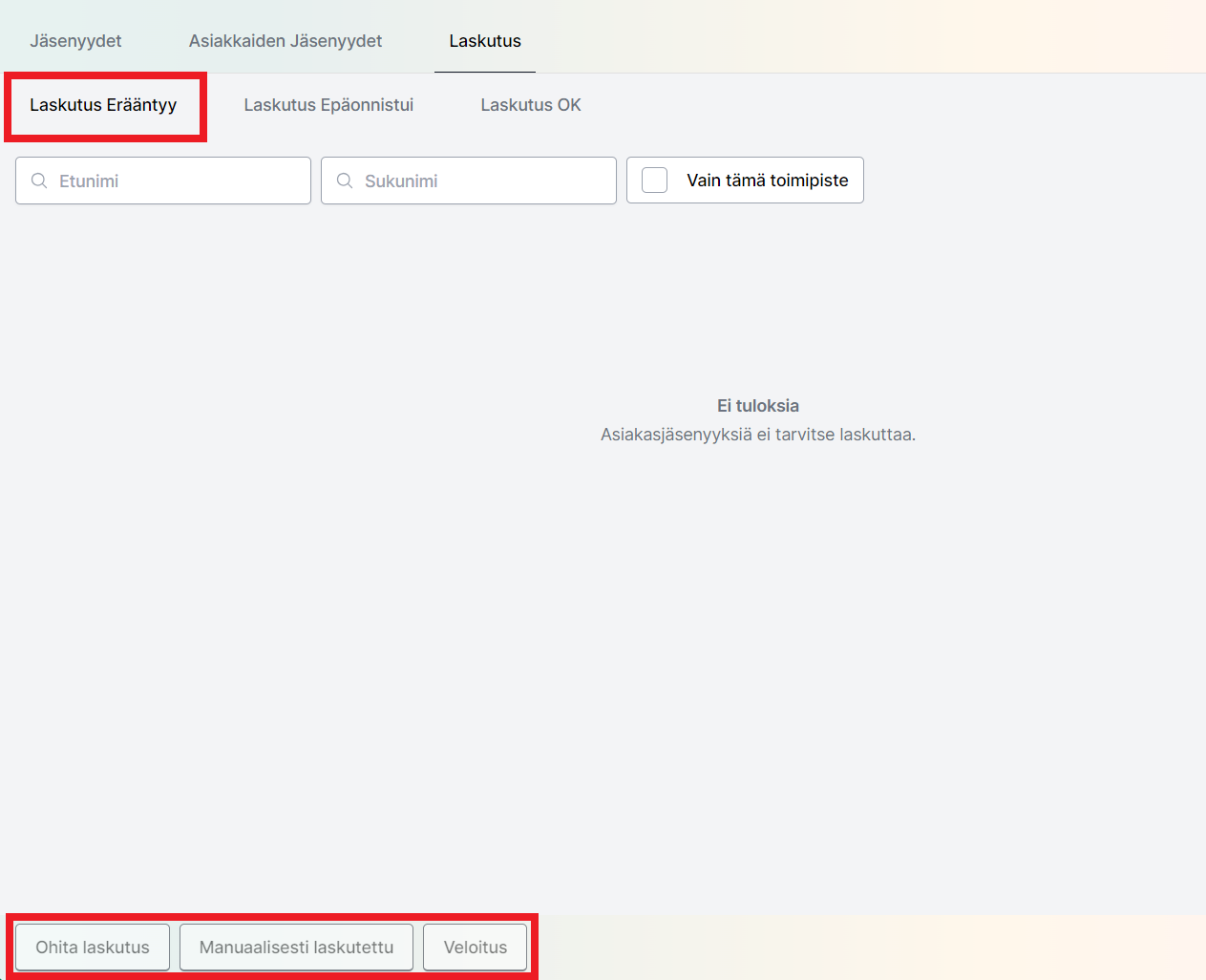The image size is (1206, 980).
Task: Select the Laskutus Erääntyy sub-tab
Action: point(103,105)
